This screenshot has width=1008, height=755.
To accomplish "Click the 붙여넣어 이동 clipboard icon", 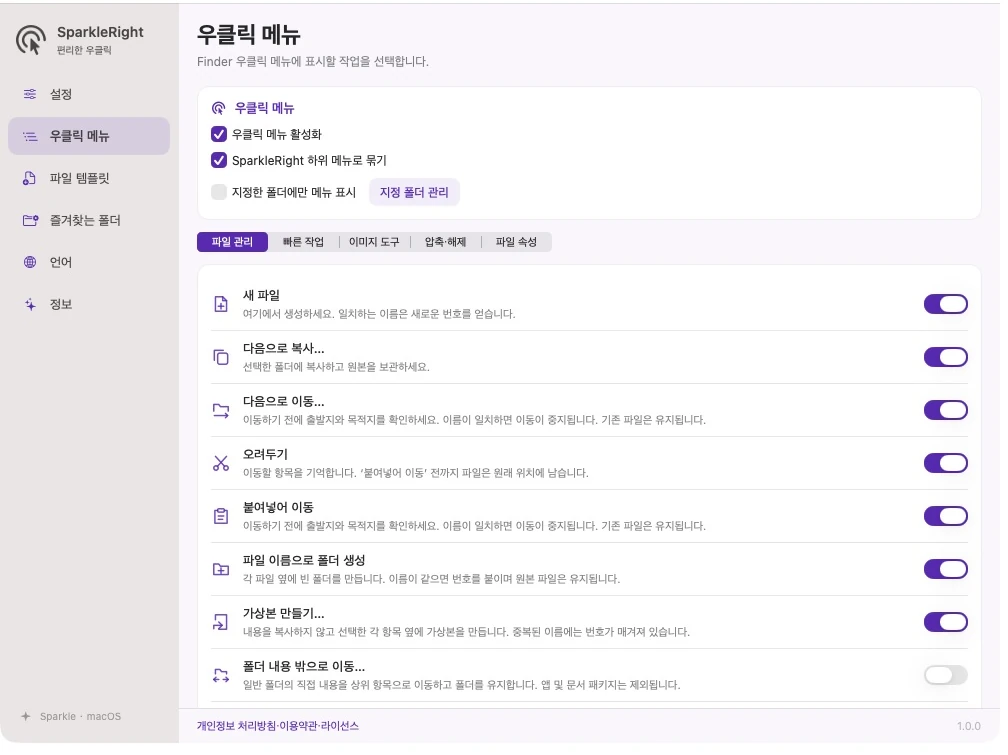I will point(220,516).
